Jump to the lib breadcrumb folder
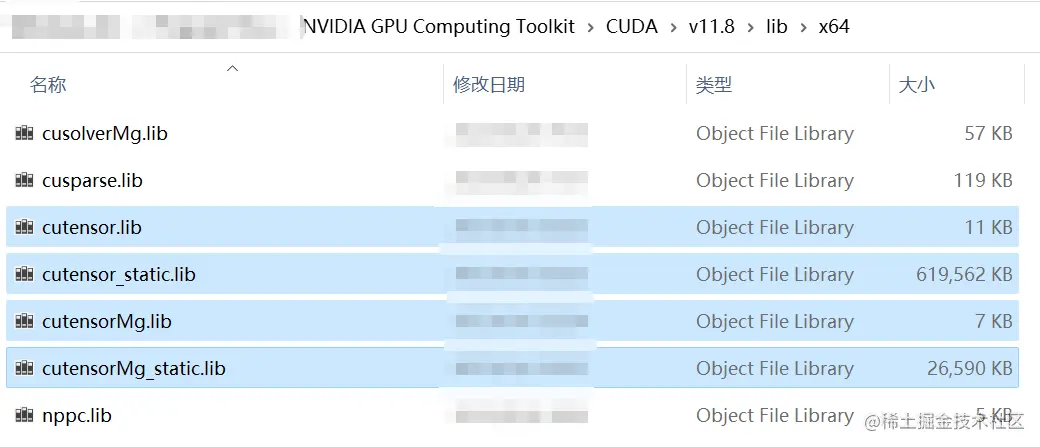The height and width of the screenshot is (447, 1040). [x=777, y=27]
